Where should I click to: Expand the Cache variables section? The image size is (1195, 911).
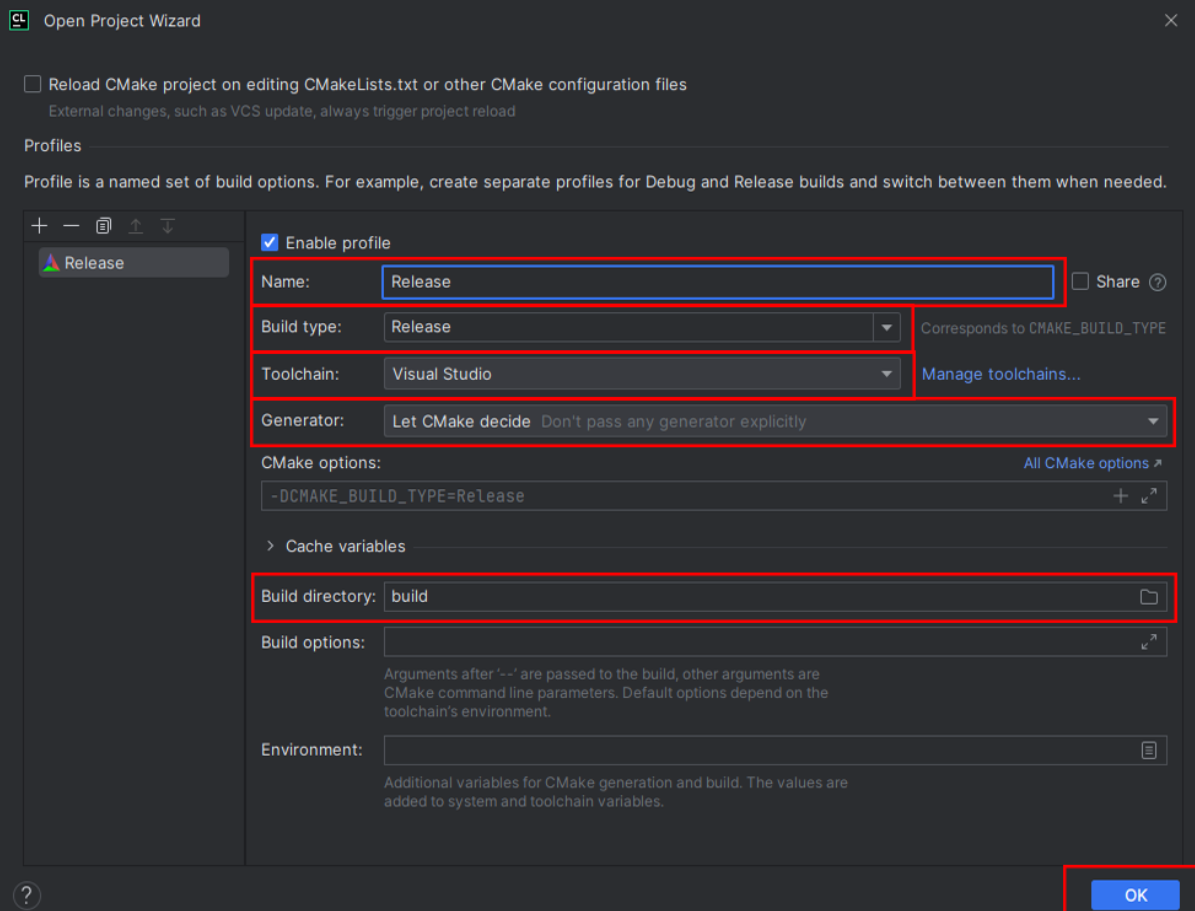(x=270, y=546)
